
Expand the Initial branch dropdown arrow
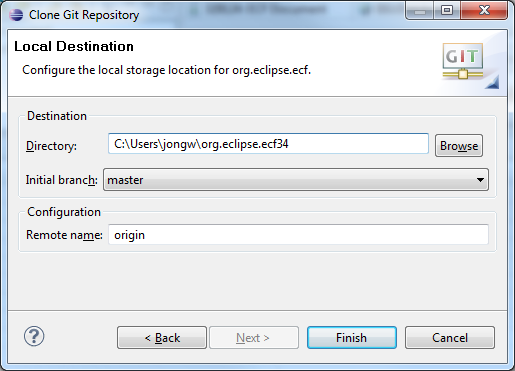click(x=480, y=180)
